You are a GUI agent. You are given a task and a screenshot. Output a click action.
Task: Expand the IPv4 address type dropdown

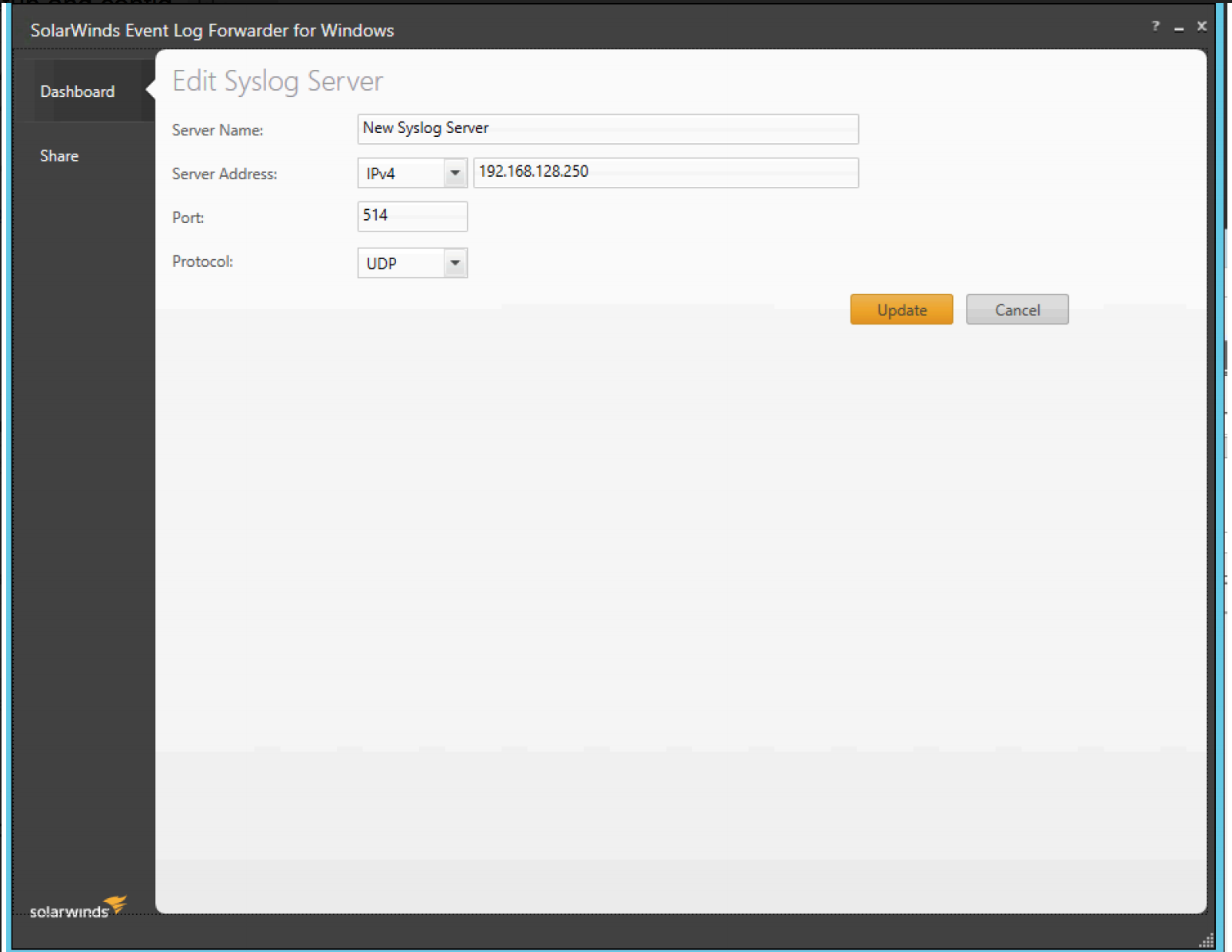click(x=455, y=173)
